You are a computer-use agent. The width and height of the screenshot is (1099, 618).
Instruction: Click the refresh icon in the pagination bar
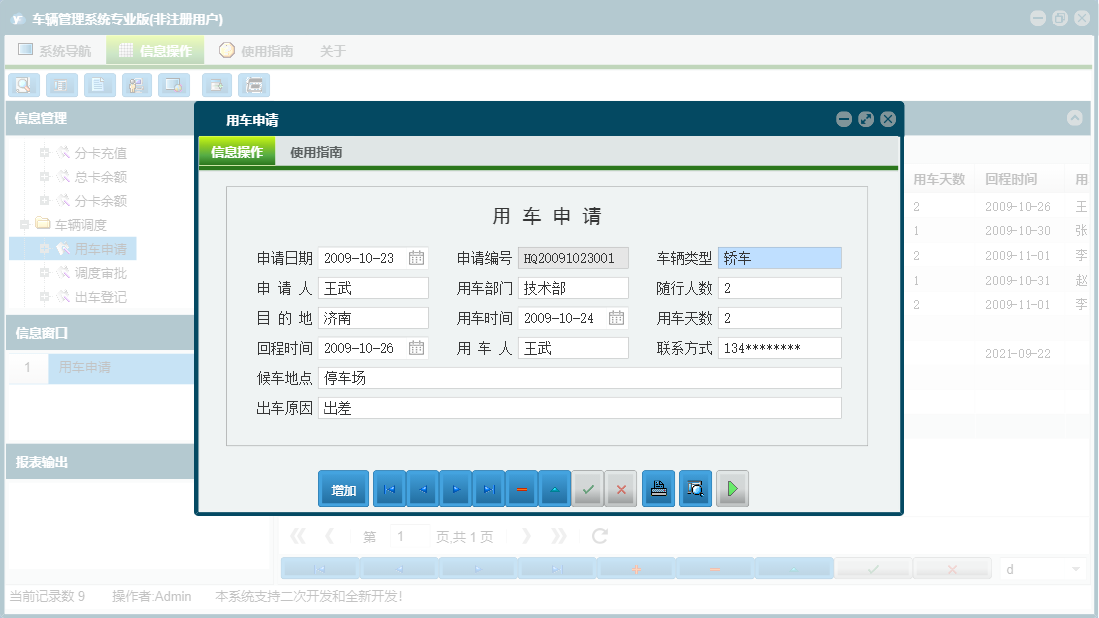pos(598,535)
